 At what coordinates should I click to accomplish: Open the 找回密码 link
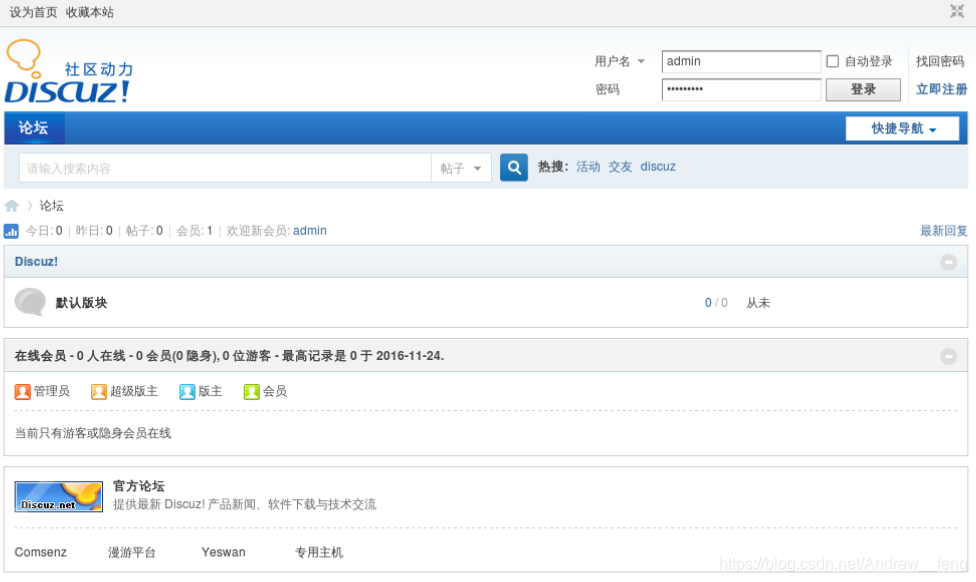940,61
